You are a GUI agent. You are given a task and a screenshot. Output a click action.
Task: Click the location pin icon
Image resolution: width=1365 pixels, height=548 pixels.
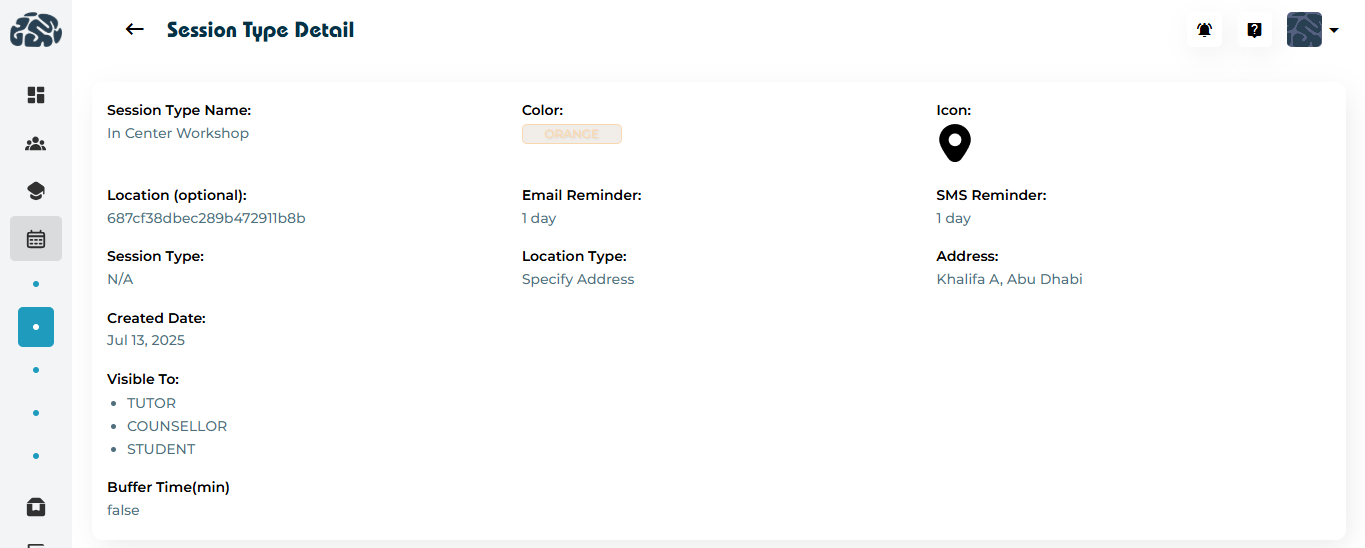tap(954, 143)
